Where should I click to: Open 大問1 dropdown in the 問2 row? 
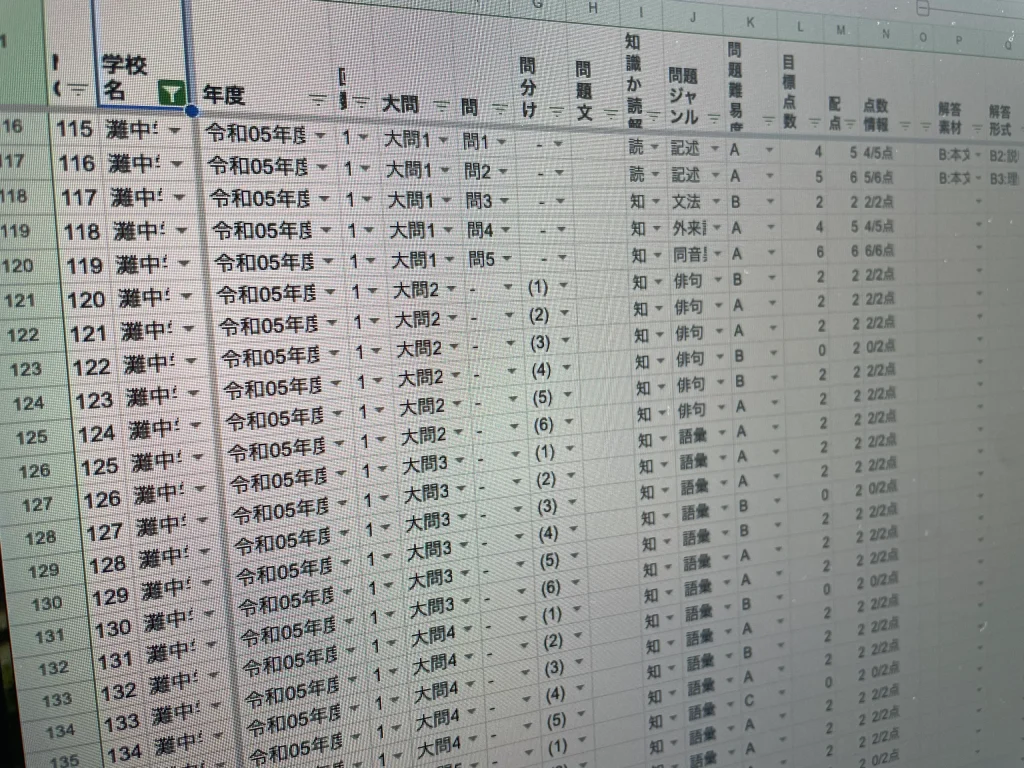pyautogui.click(x=445, y=170)
